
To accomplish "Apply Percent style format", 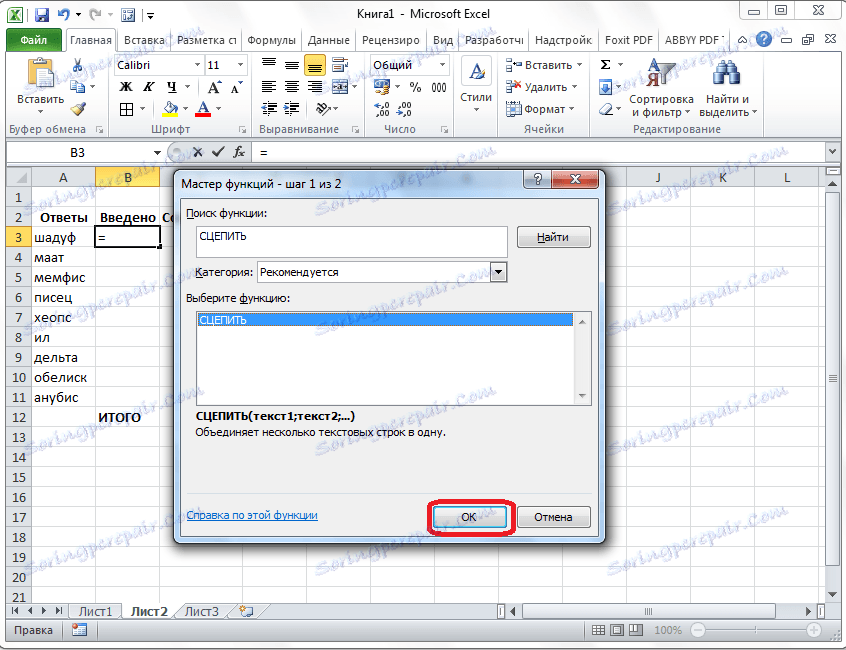I will [x=415, y=87].
